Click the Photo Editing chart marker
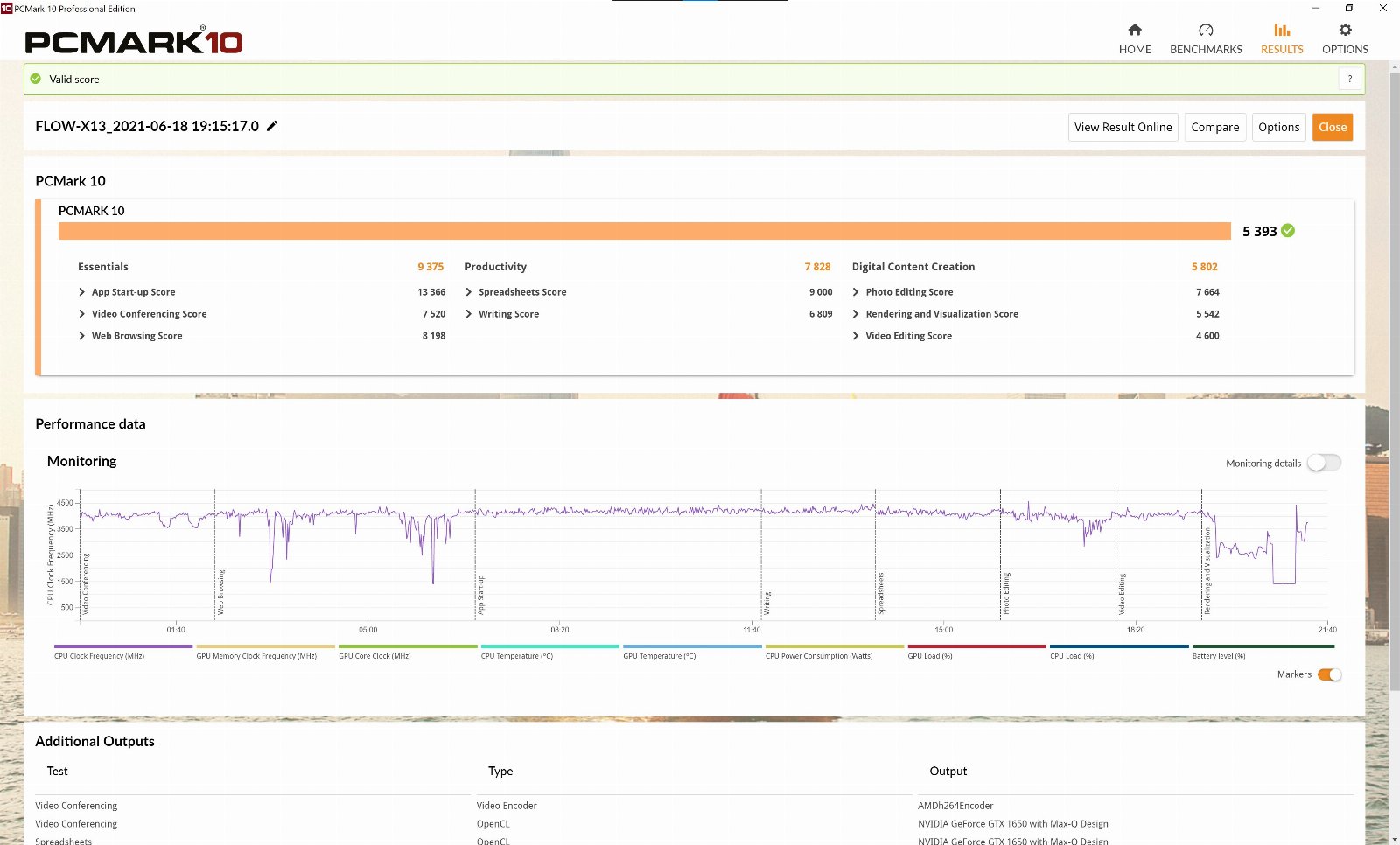 pyautogui.click(x=1006, y=594)
